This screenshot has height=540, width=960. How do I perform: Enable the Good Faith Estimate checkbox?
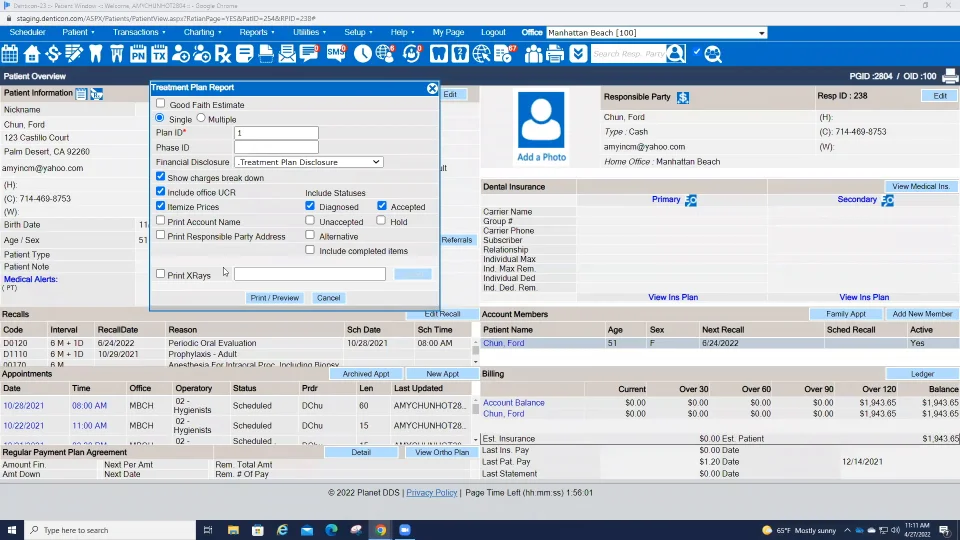point(160,103)
